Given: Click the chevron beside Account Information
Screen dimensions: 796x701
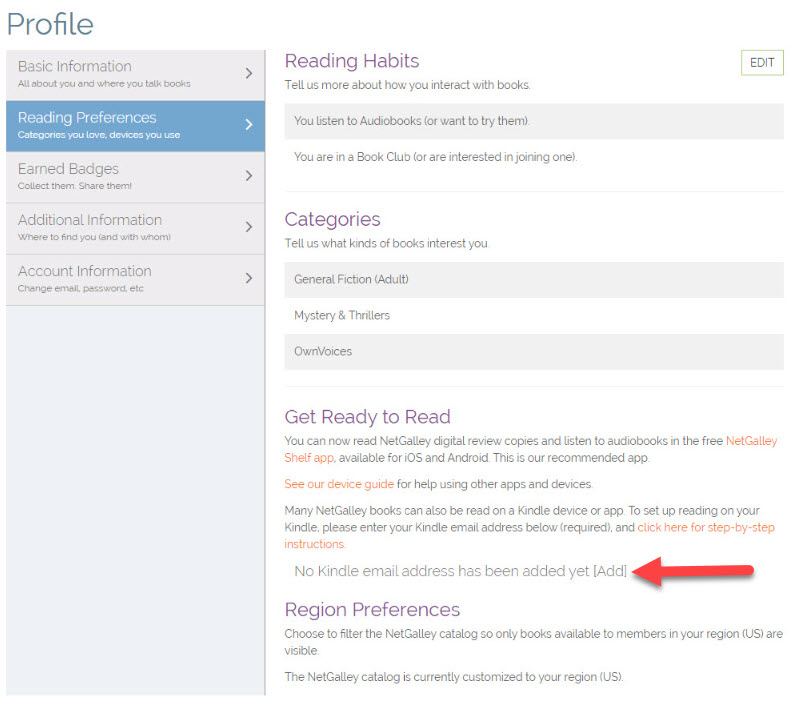Looking at the screenshot, I should point(249,278).
